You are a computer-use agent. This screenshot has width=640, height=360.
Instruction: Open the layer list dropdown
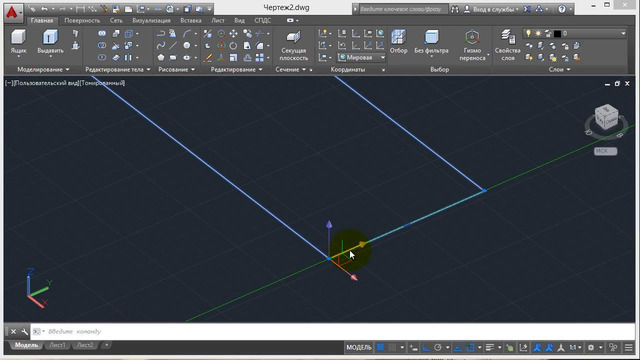pos(623,33)
